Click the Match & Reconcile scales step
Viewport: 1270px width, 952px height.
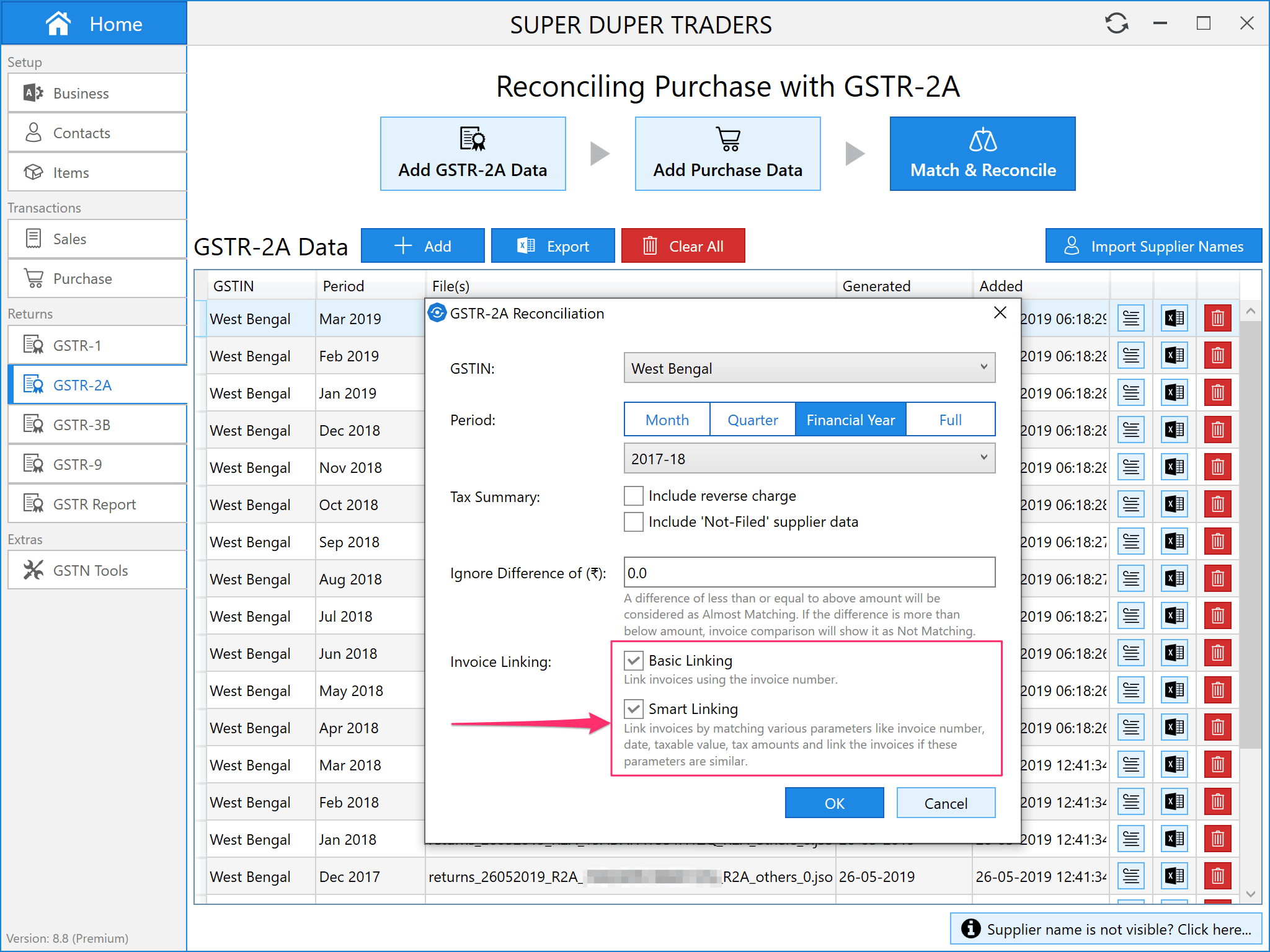pos(982,154)
